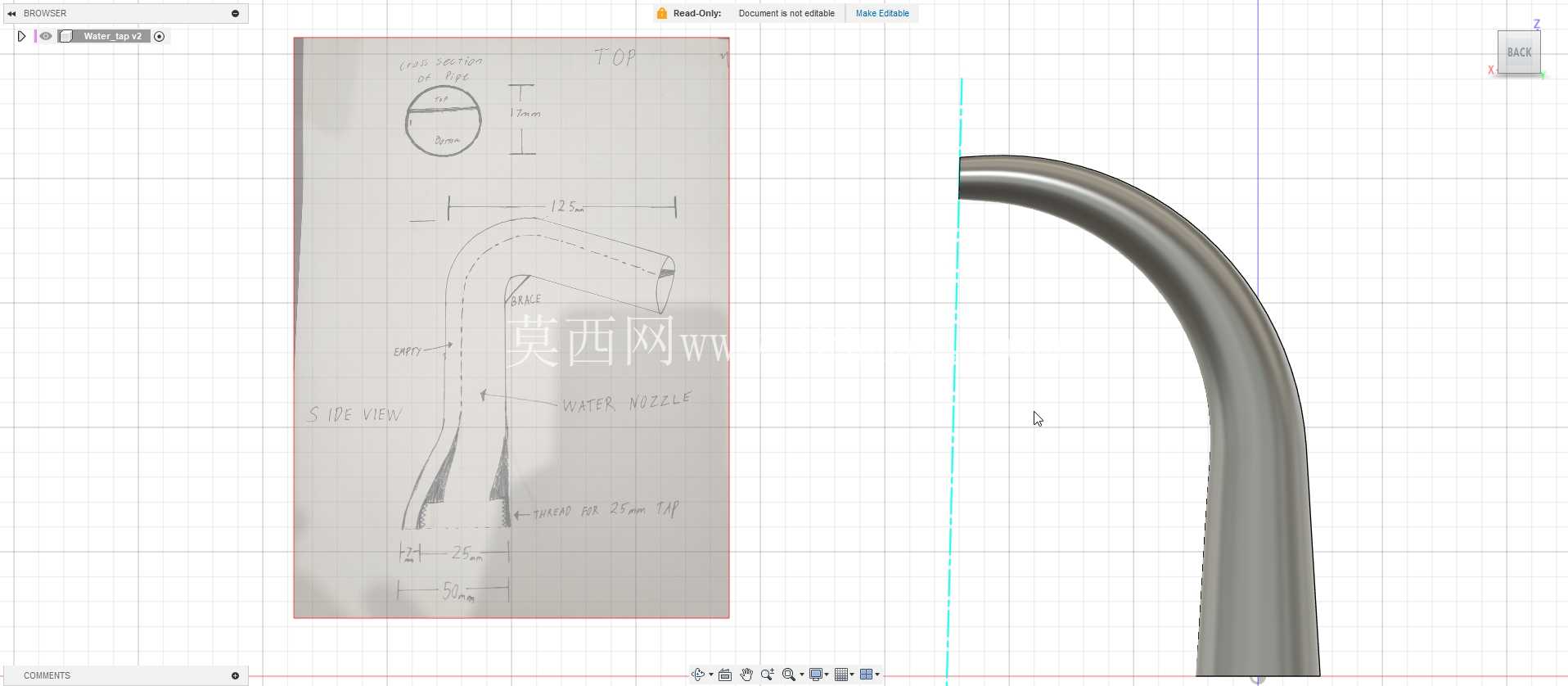Click the BACK face of the ViewCube
The width and height of the screenshot is (1568, 686).
1519,52
